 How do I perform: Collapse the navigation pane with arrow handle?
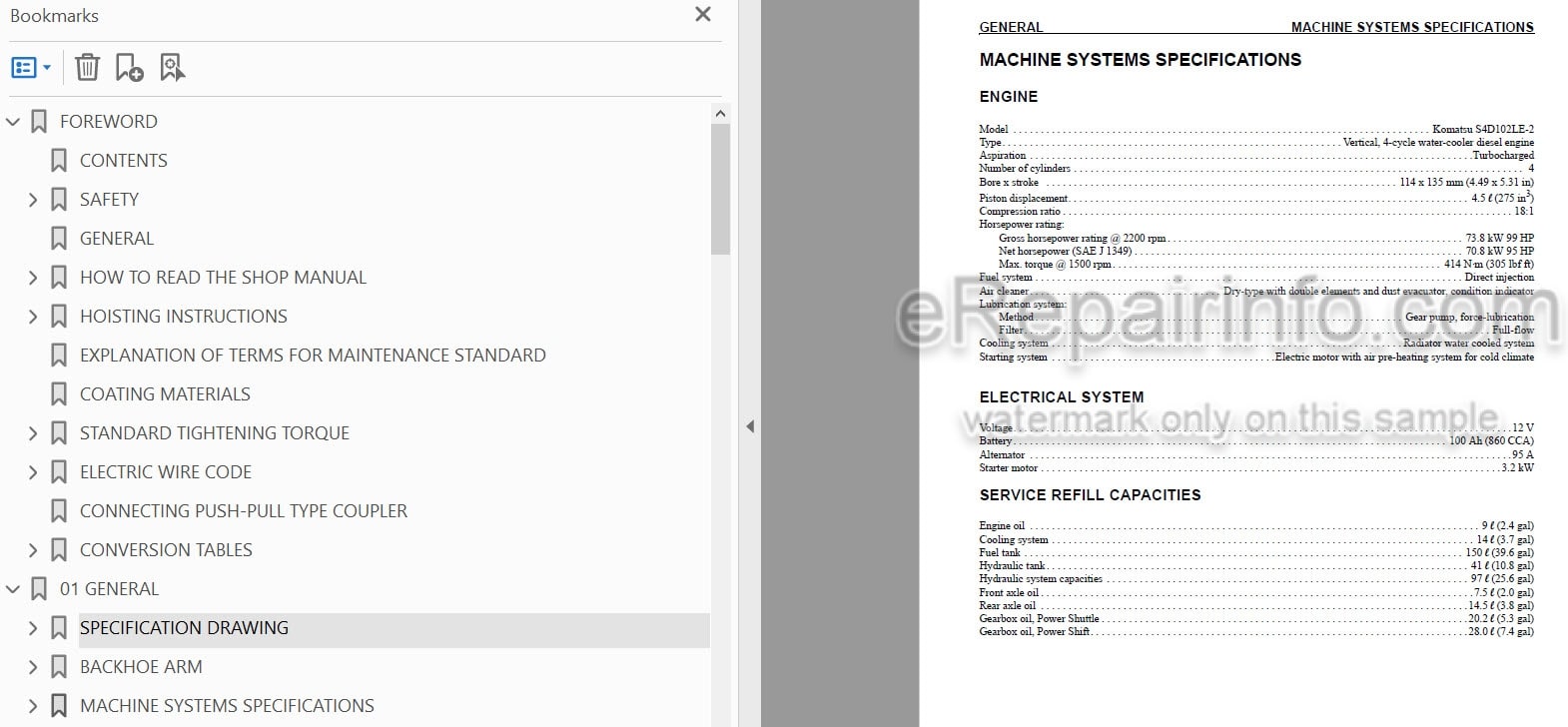(x=750, y=426)
